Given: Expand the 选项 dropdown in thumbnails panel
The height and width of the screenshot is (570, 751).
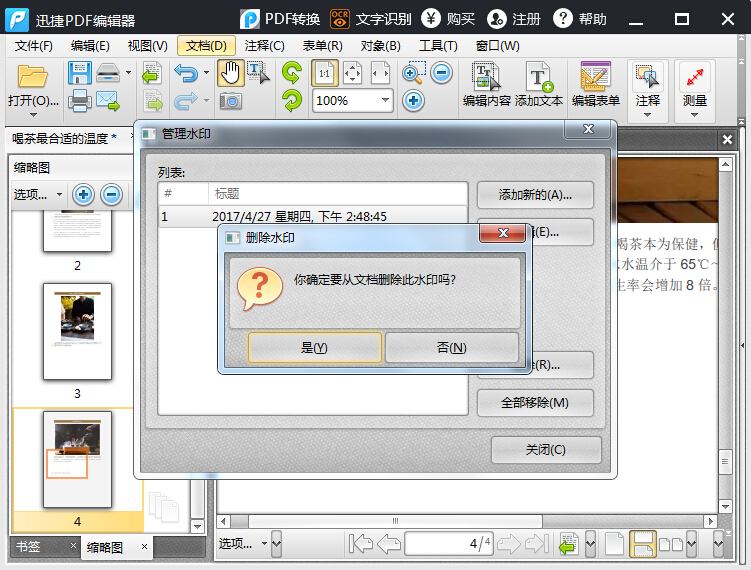Looking at the screenshot, I should [39, 195].
